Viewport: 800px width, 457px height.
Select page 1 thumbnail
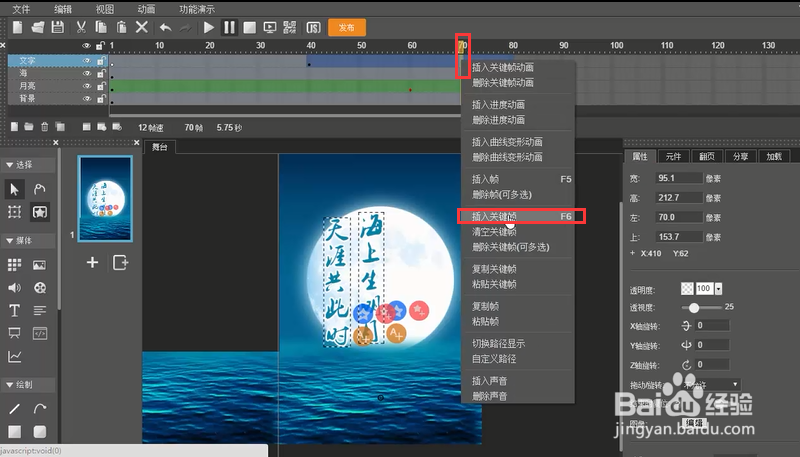tap(105, 198)
